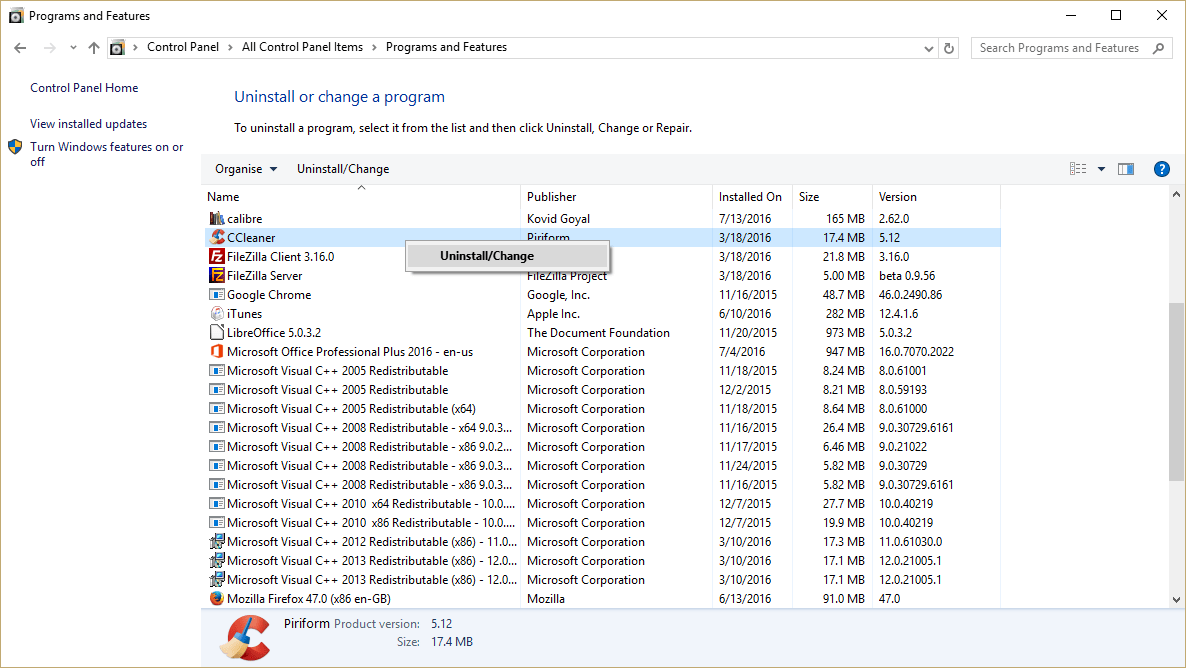Click the iTunes program icon
Image resolution: width=1186 pixels, height=668 pixels.
tap(216, 314)
